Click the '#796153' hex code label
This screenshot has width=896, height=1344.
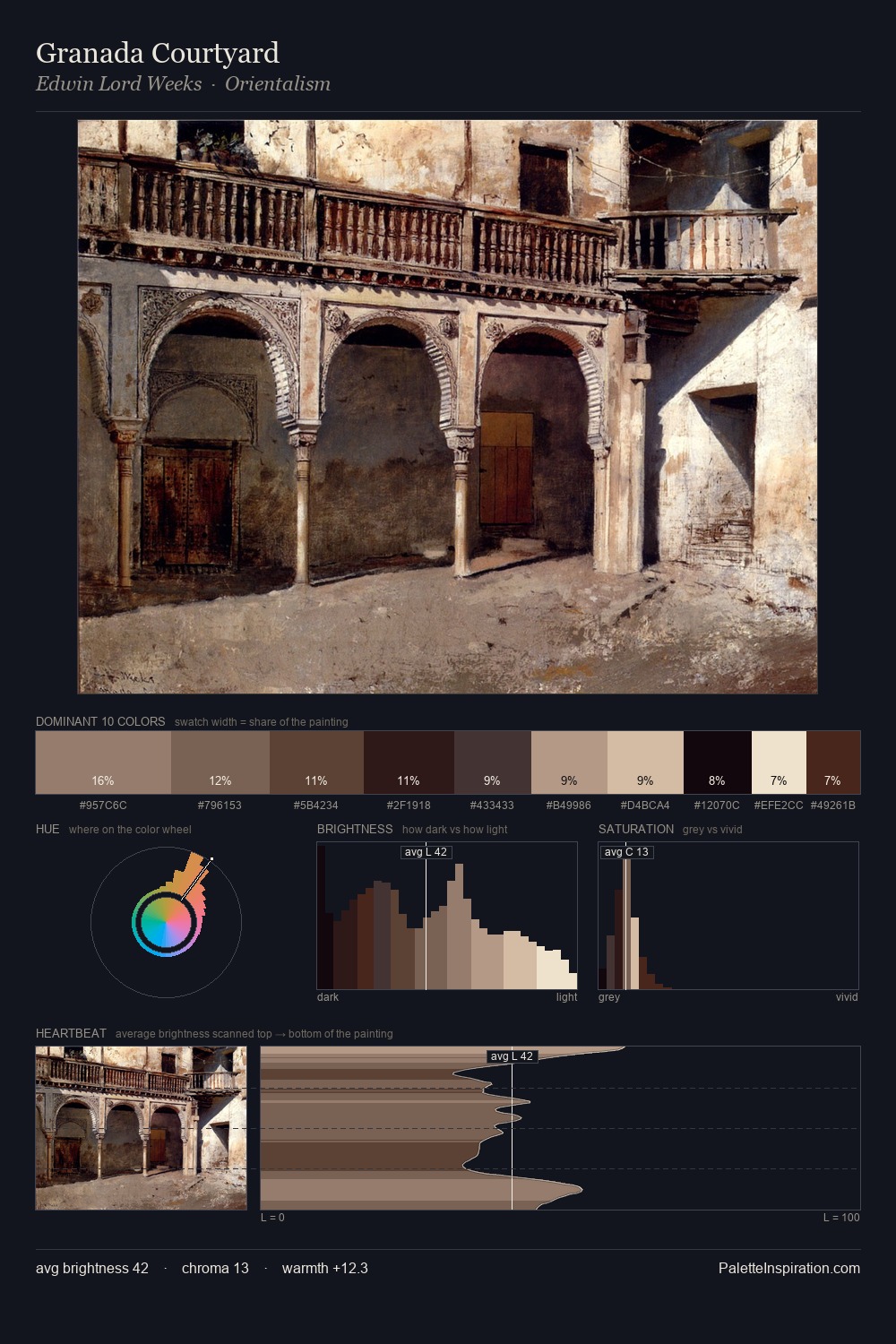pyautogui.click(x=220, y=805)
